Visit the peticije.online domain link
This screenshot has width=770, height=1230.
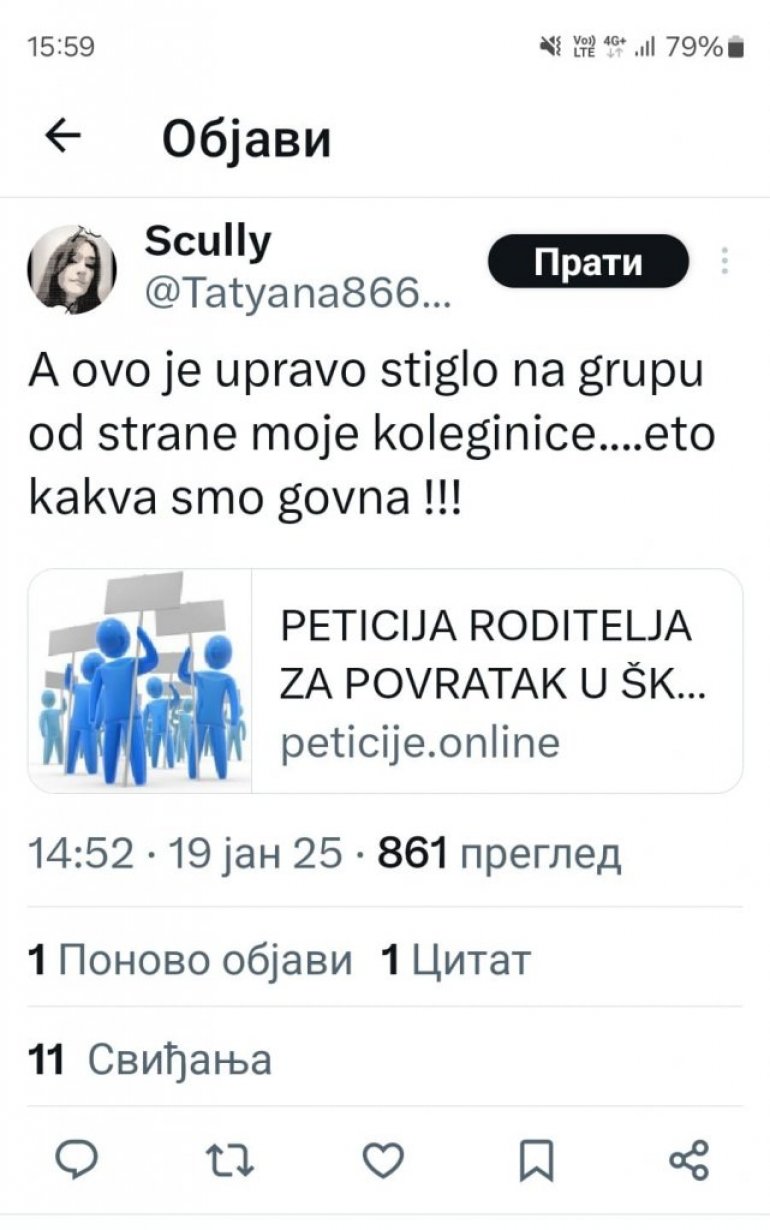(419, 743)
